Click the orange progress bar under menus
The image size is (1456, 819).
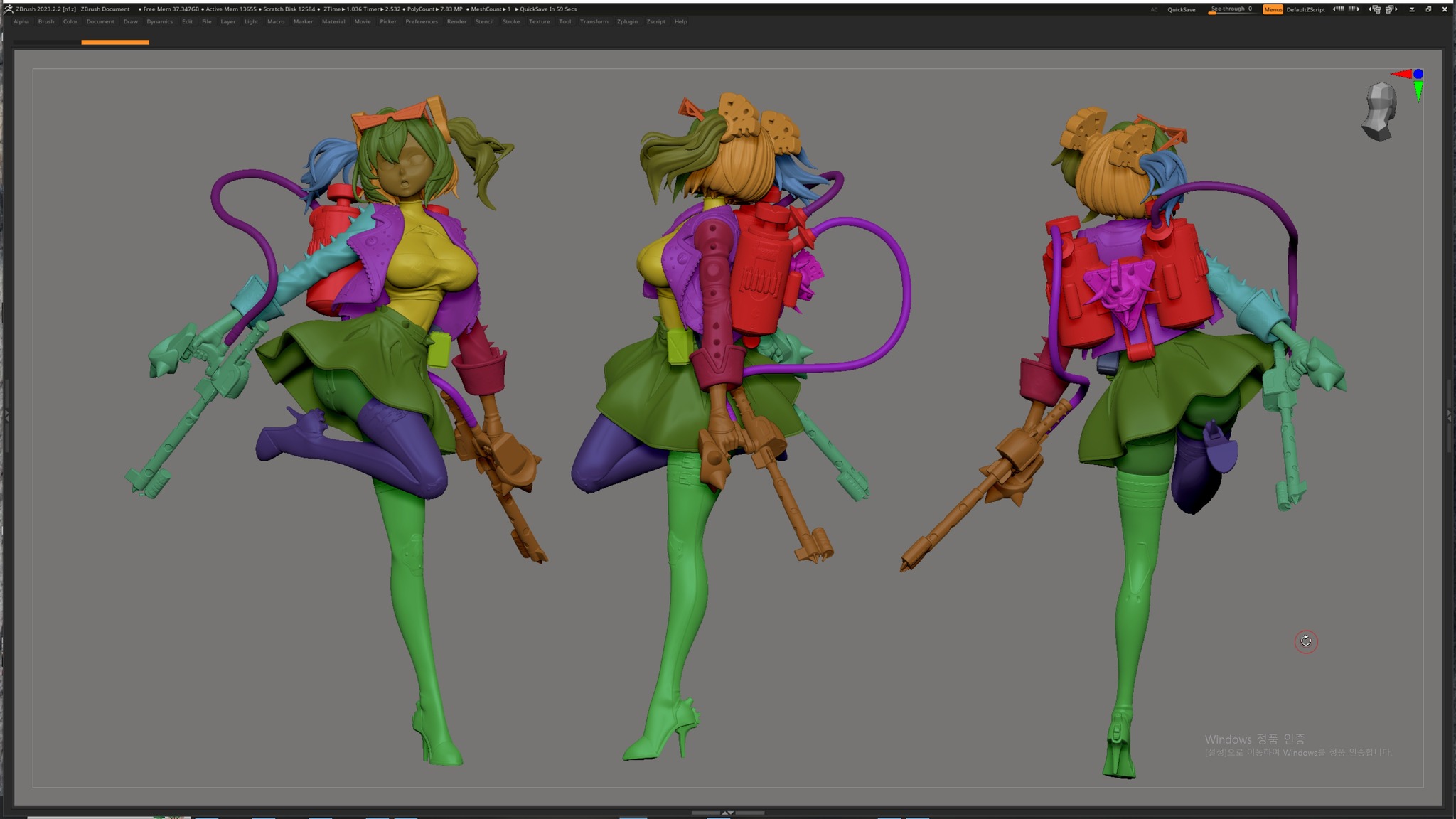[x=115, y=43]
